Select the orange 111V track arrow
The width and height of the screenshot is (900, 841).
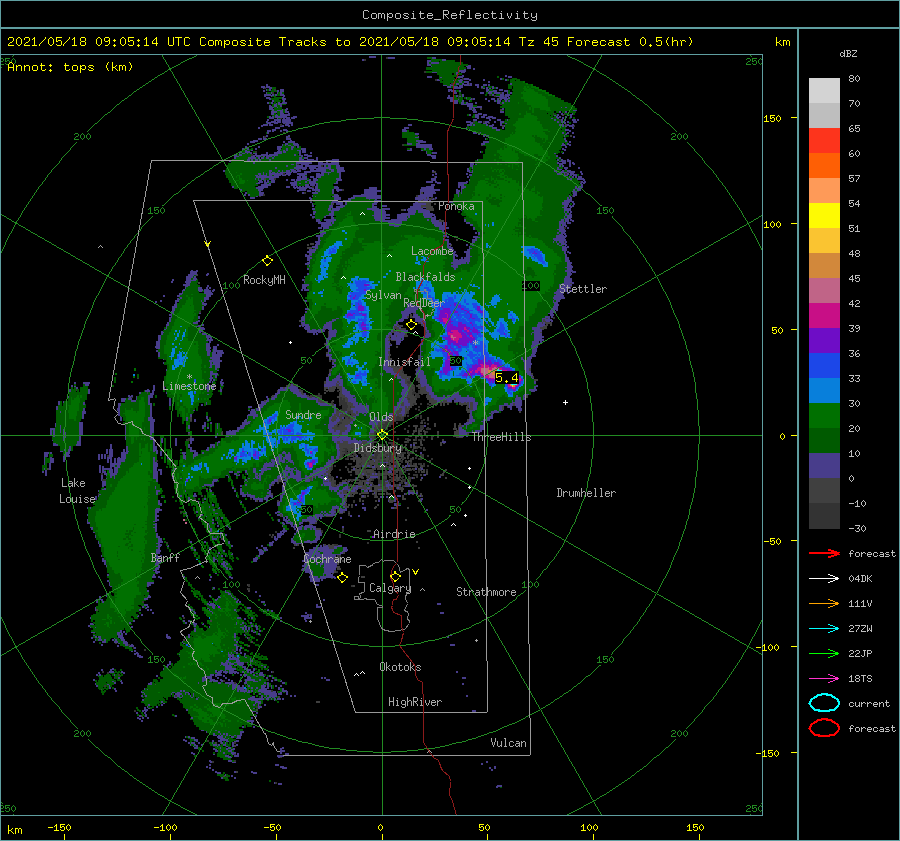pos(824,603)
